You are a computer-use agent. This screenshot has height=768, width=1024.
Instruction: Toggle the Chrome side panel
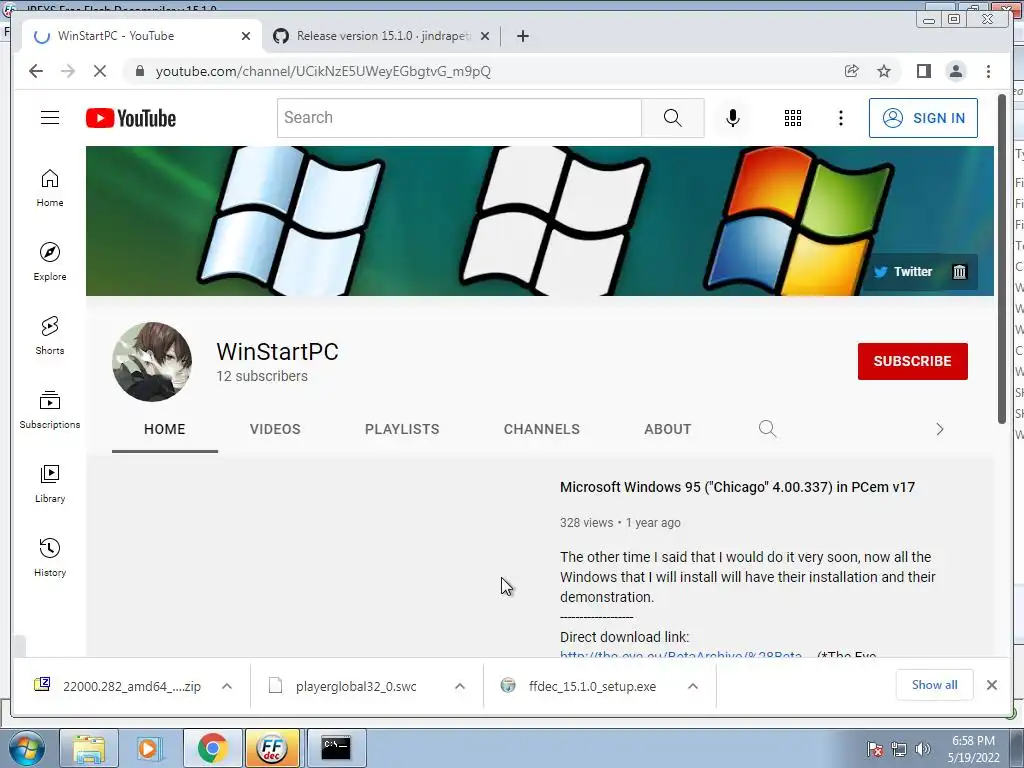click(x=923, y=71)
